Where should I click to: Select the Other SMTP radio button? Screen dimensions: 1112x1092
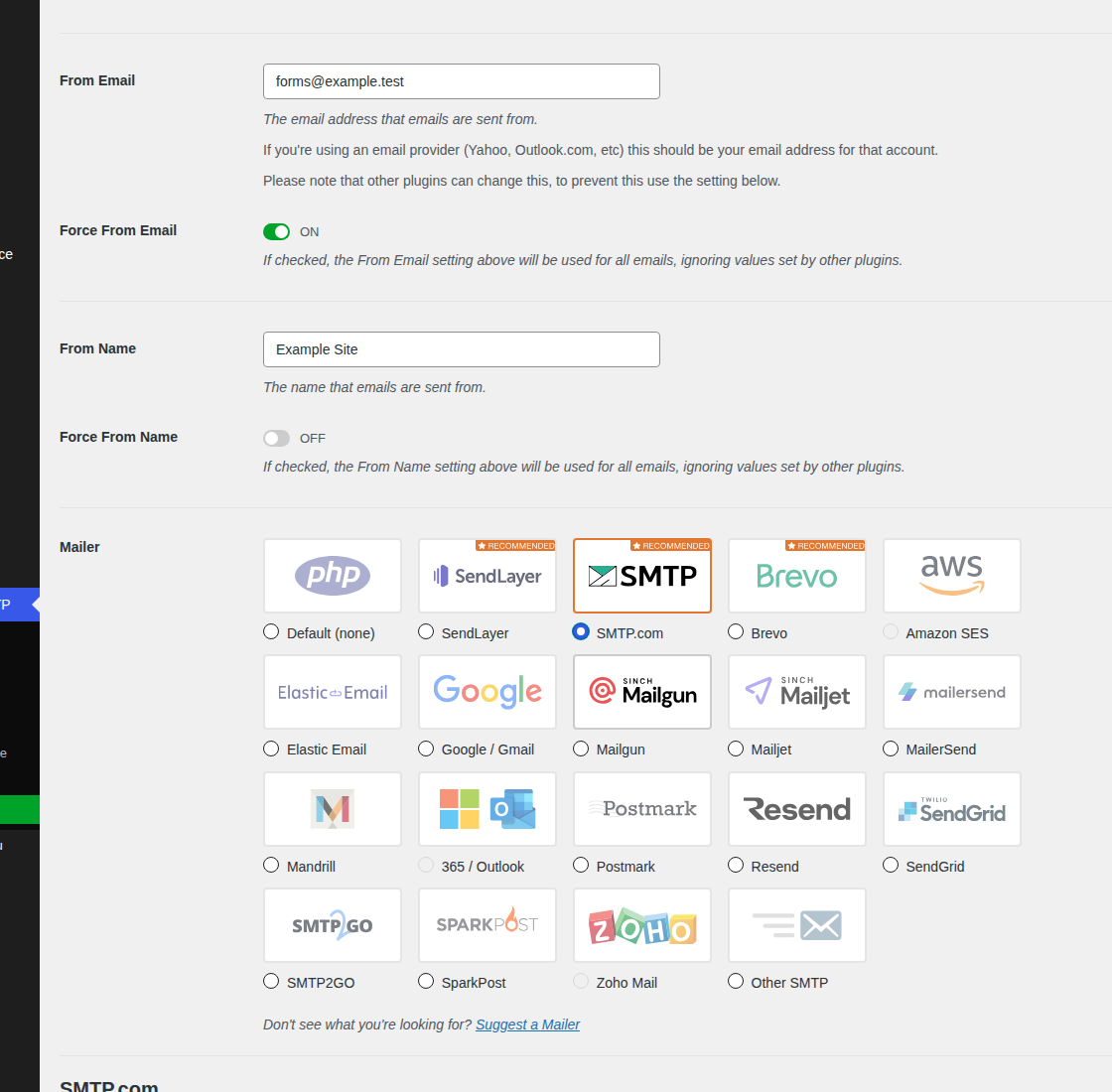[x=736, y=982]
